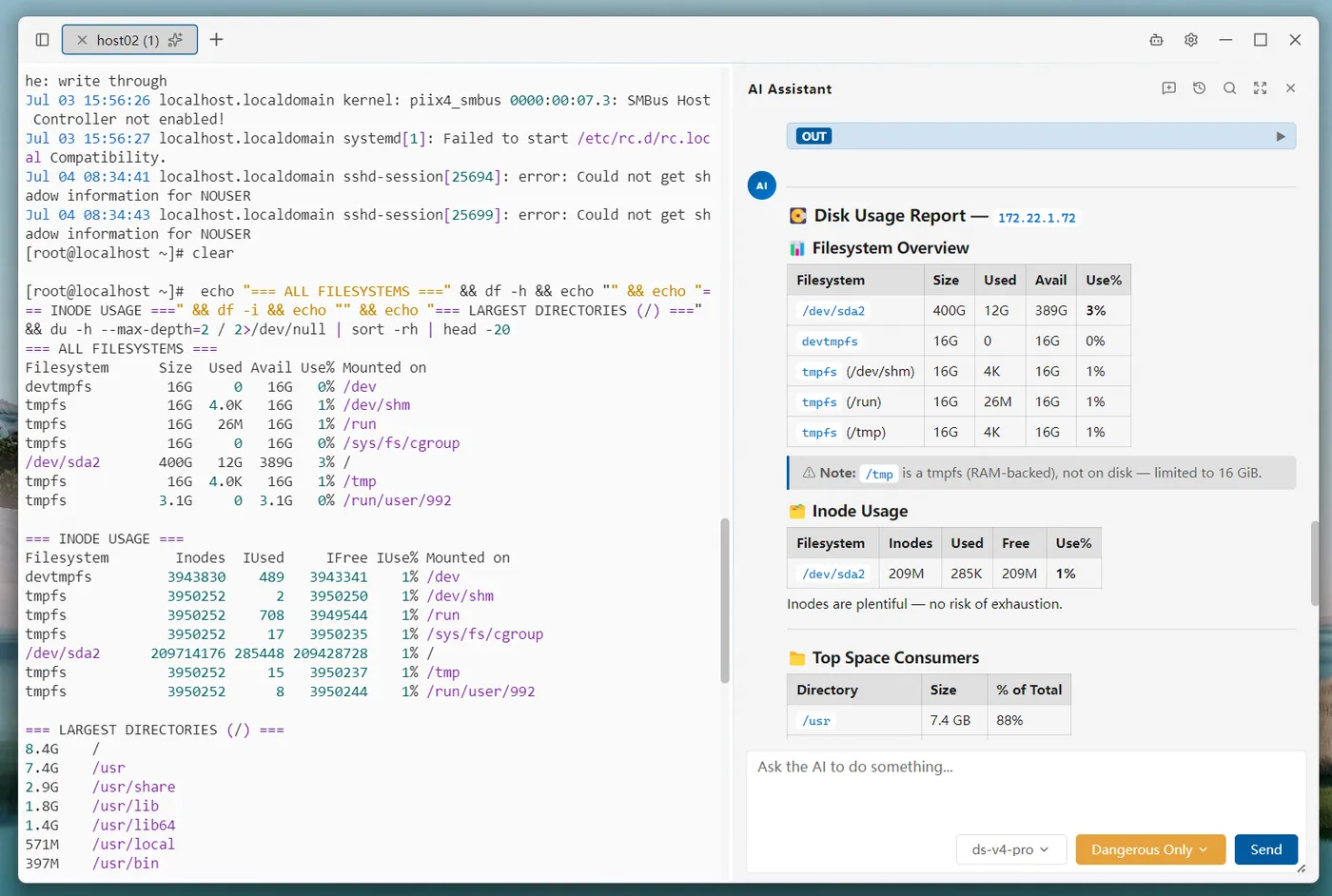Click /usr in Top Space Consumers table
1332x896 pixels.
coord(816,721)
